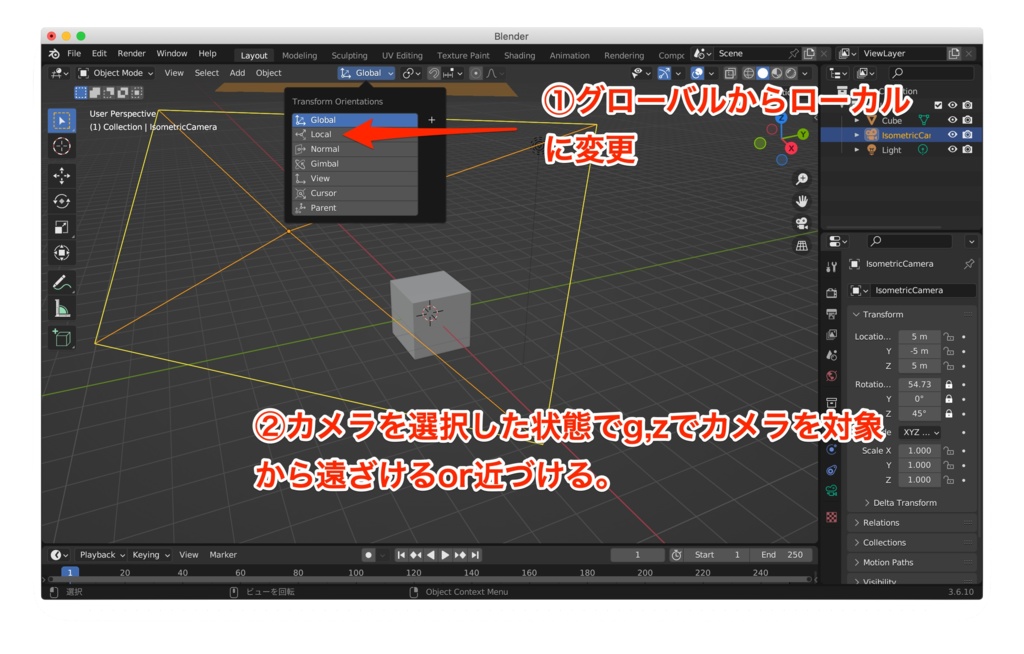
Task: Jump to end frame with playback control
Action: coord(477,554)
